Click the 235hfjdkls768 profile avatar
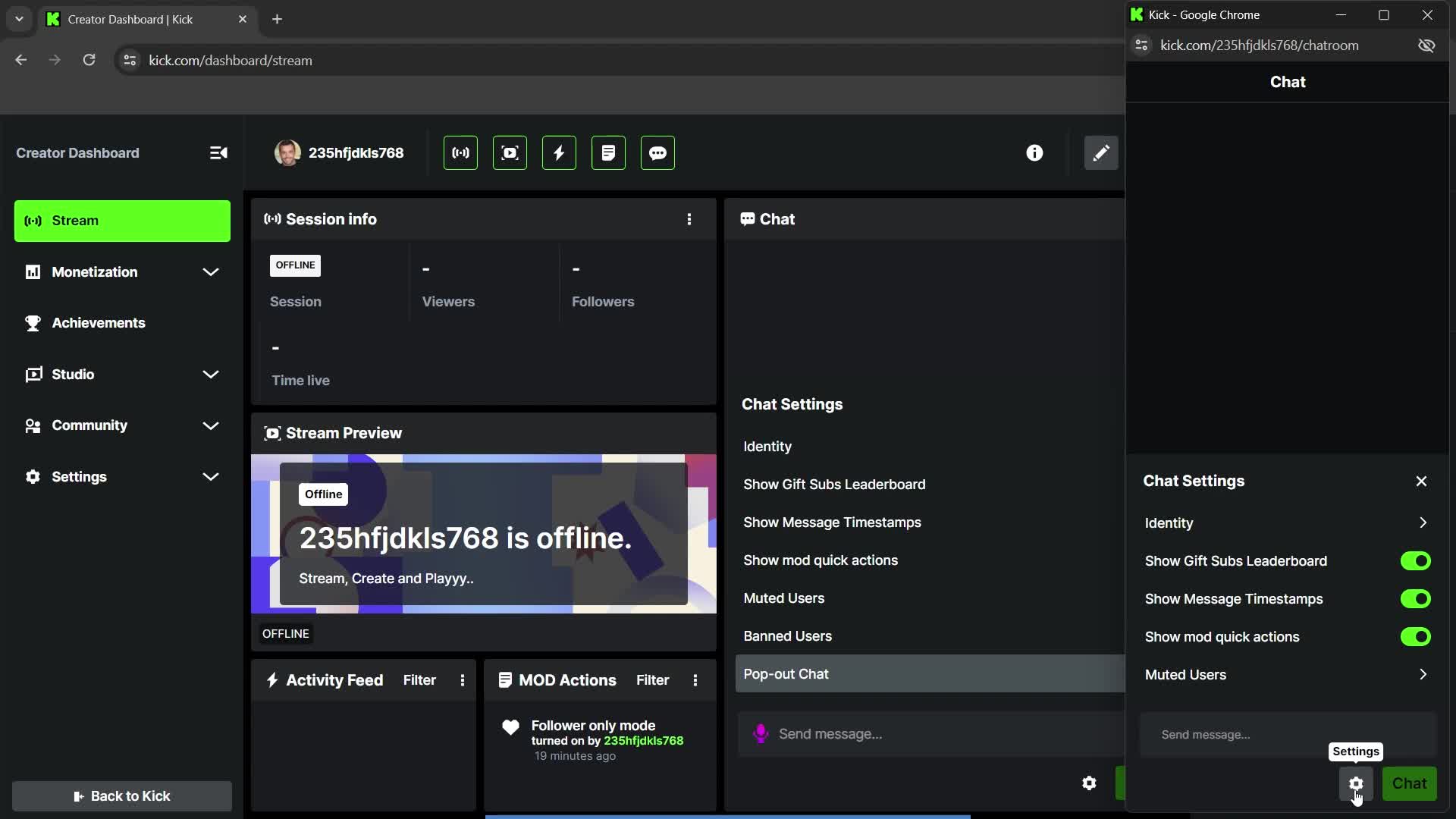 (x=287, y=153)
